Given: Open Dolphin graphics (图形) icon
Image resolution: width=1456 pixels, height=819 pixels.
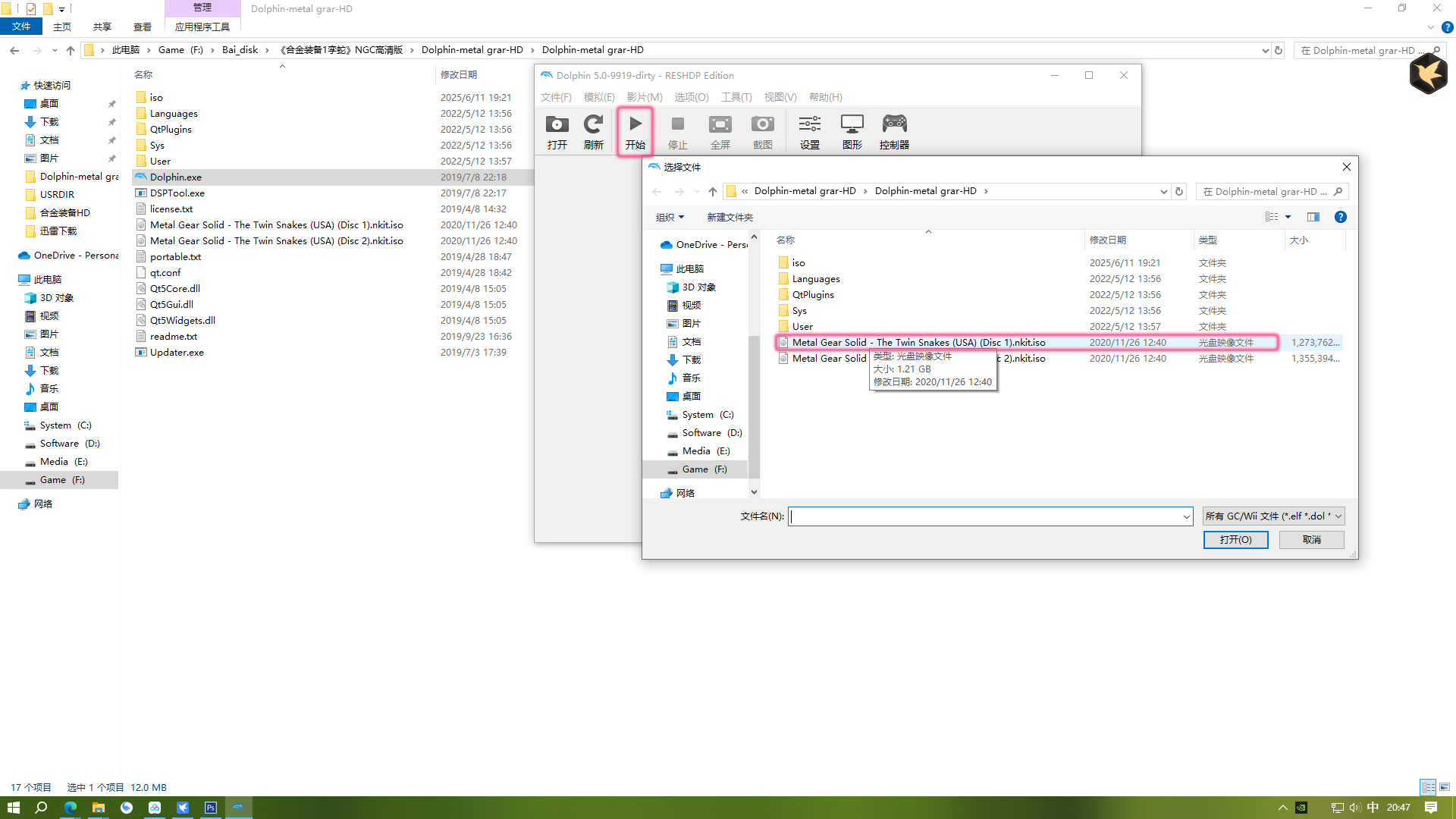Looking at the screenshot, I should click(x=852, y=132).
